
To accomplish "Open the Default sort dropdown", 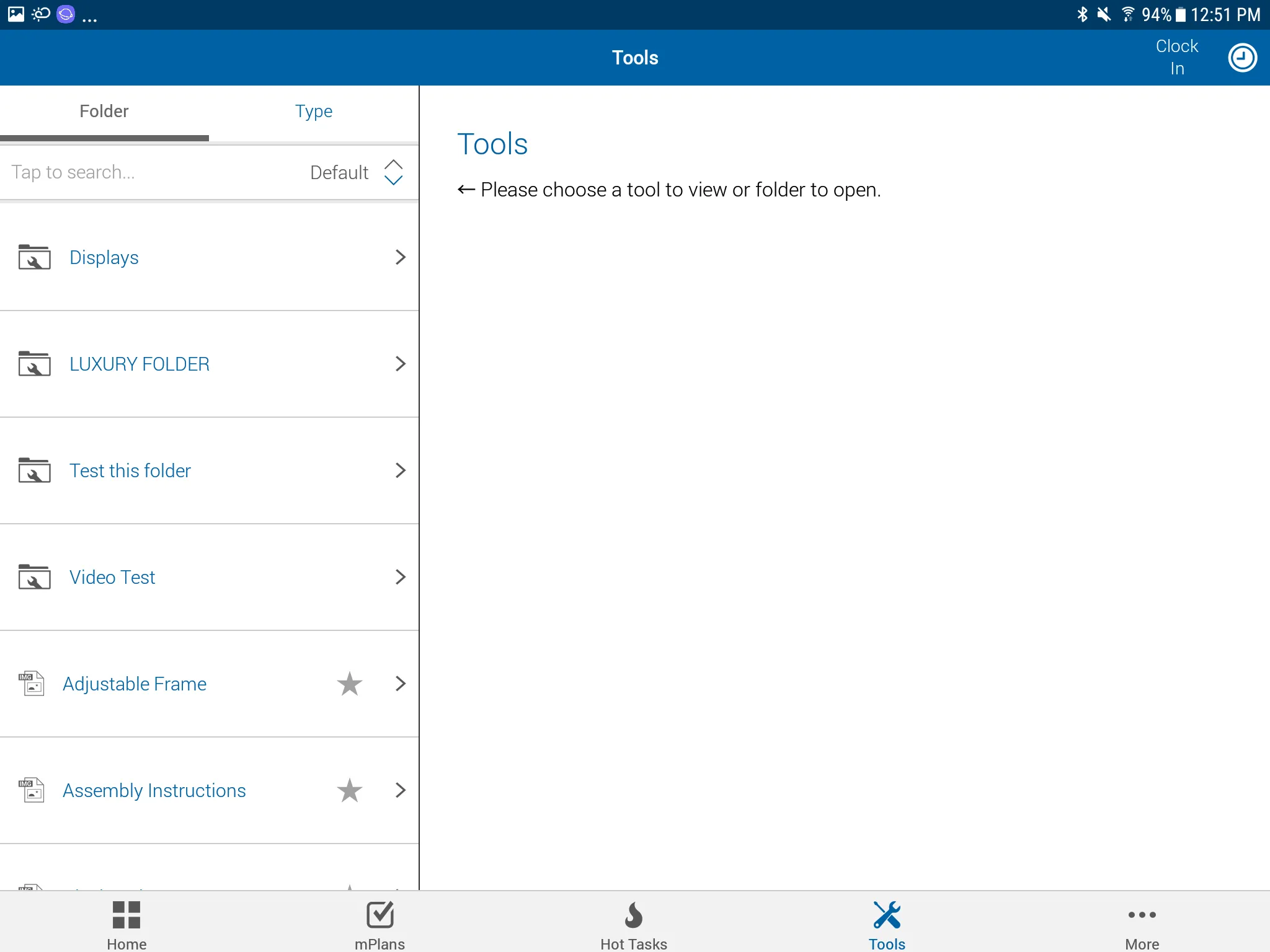I will click(356, 172).
